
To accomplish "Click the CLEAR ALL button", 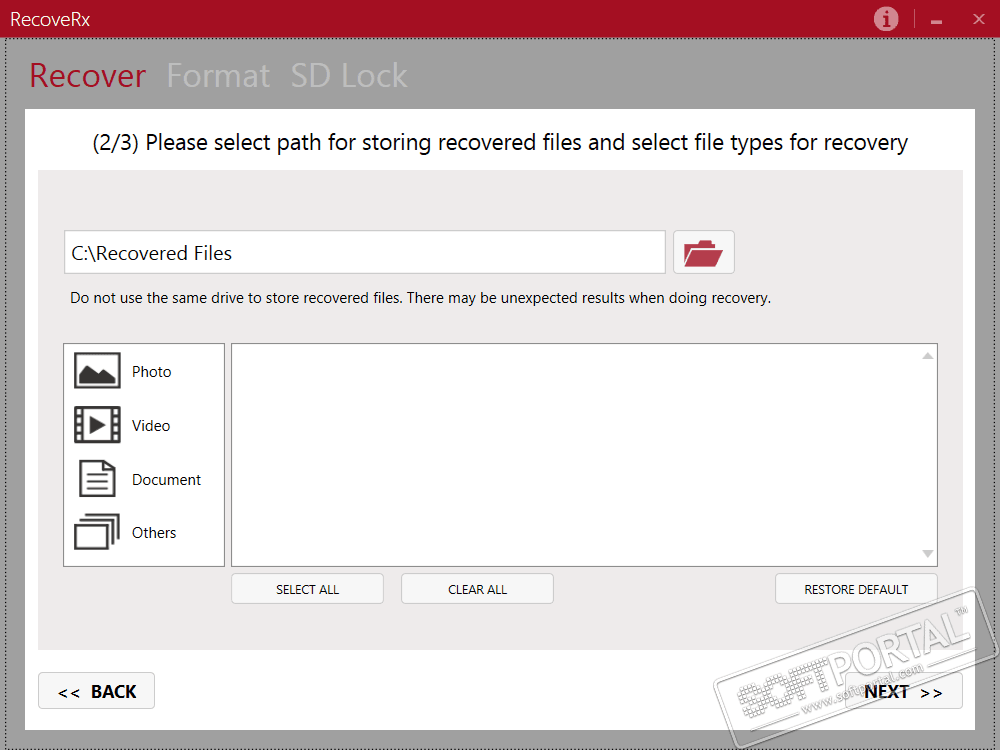I will 477,589.
